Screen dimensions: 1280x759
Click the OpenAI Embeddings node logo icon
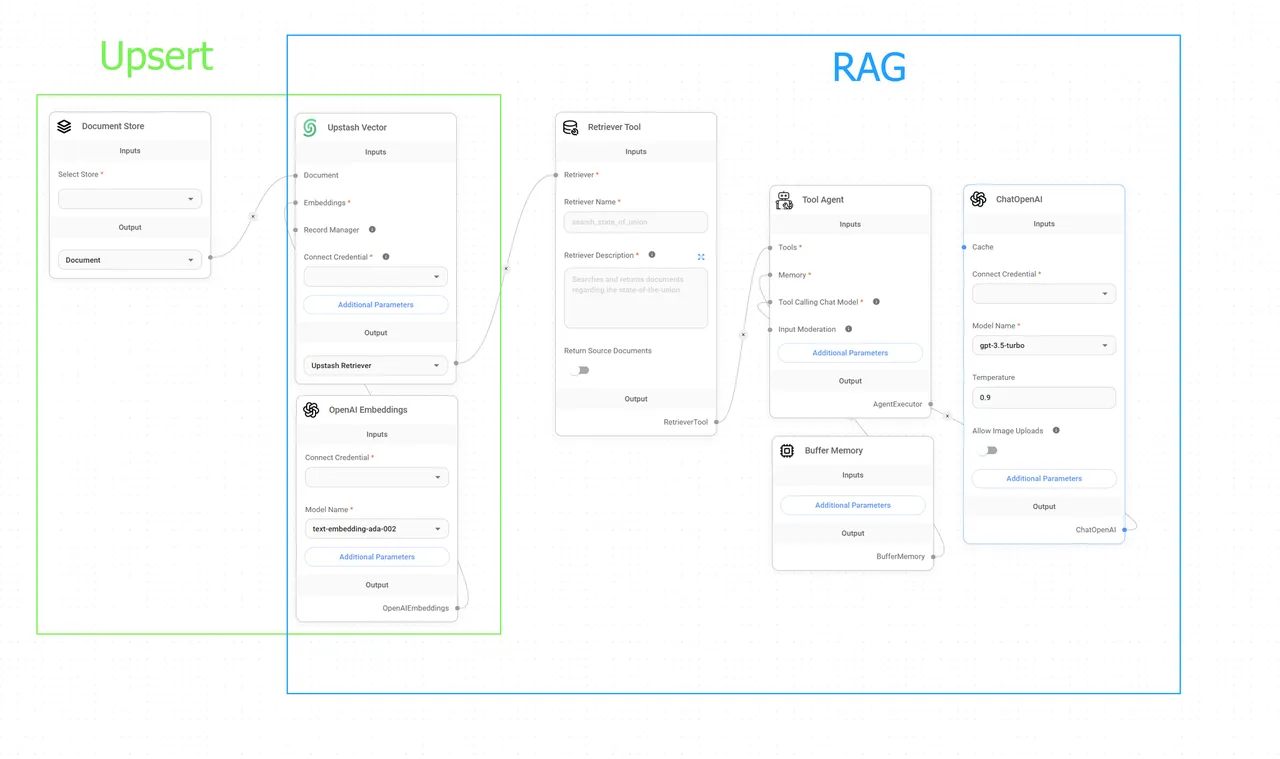[x=311, y=409]
